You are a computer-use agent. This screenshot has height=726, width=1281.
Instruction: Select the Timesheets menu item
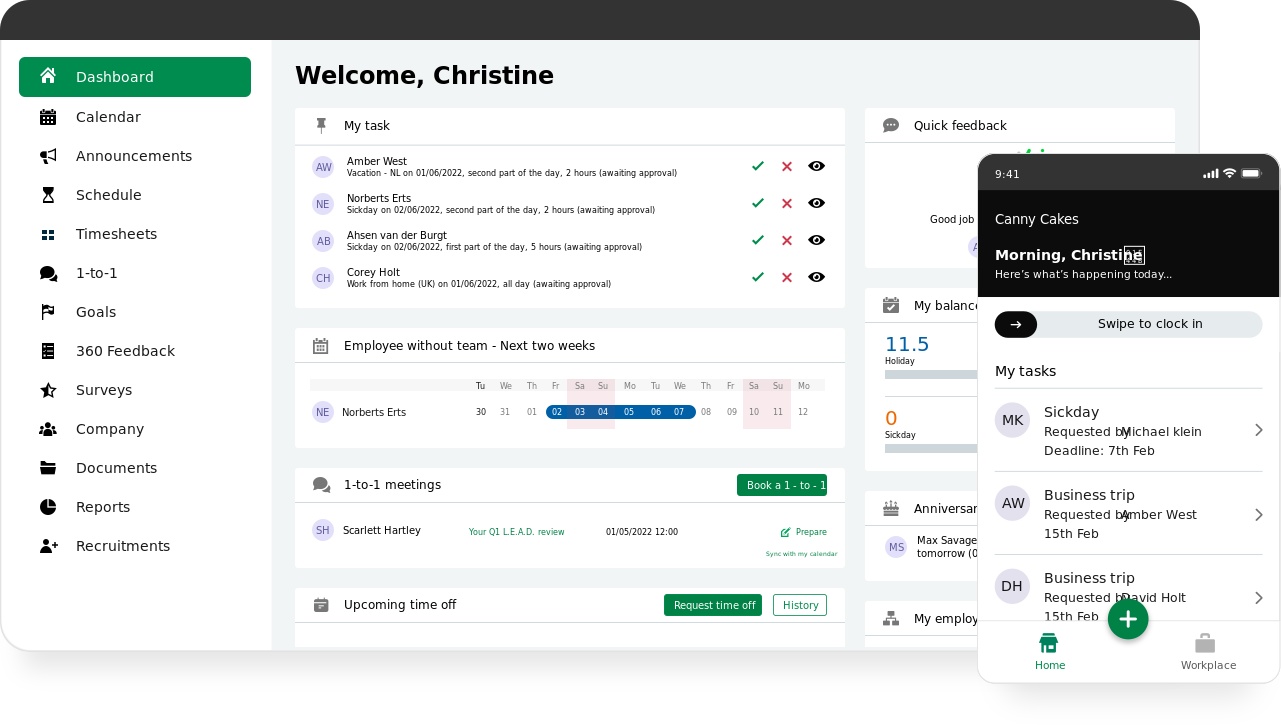click(135, 234)
